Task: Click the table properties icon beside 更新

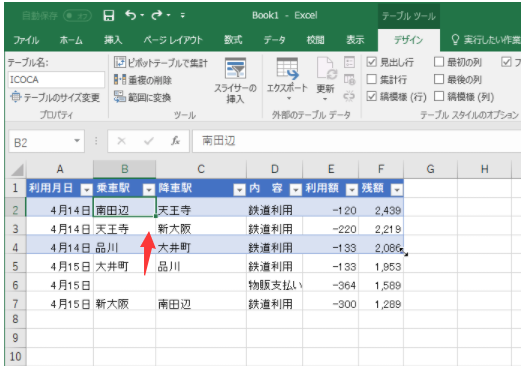Action: 349,62
